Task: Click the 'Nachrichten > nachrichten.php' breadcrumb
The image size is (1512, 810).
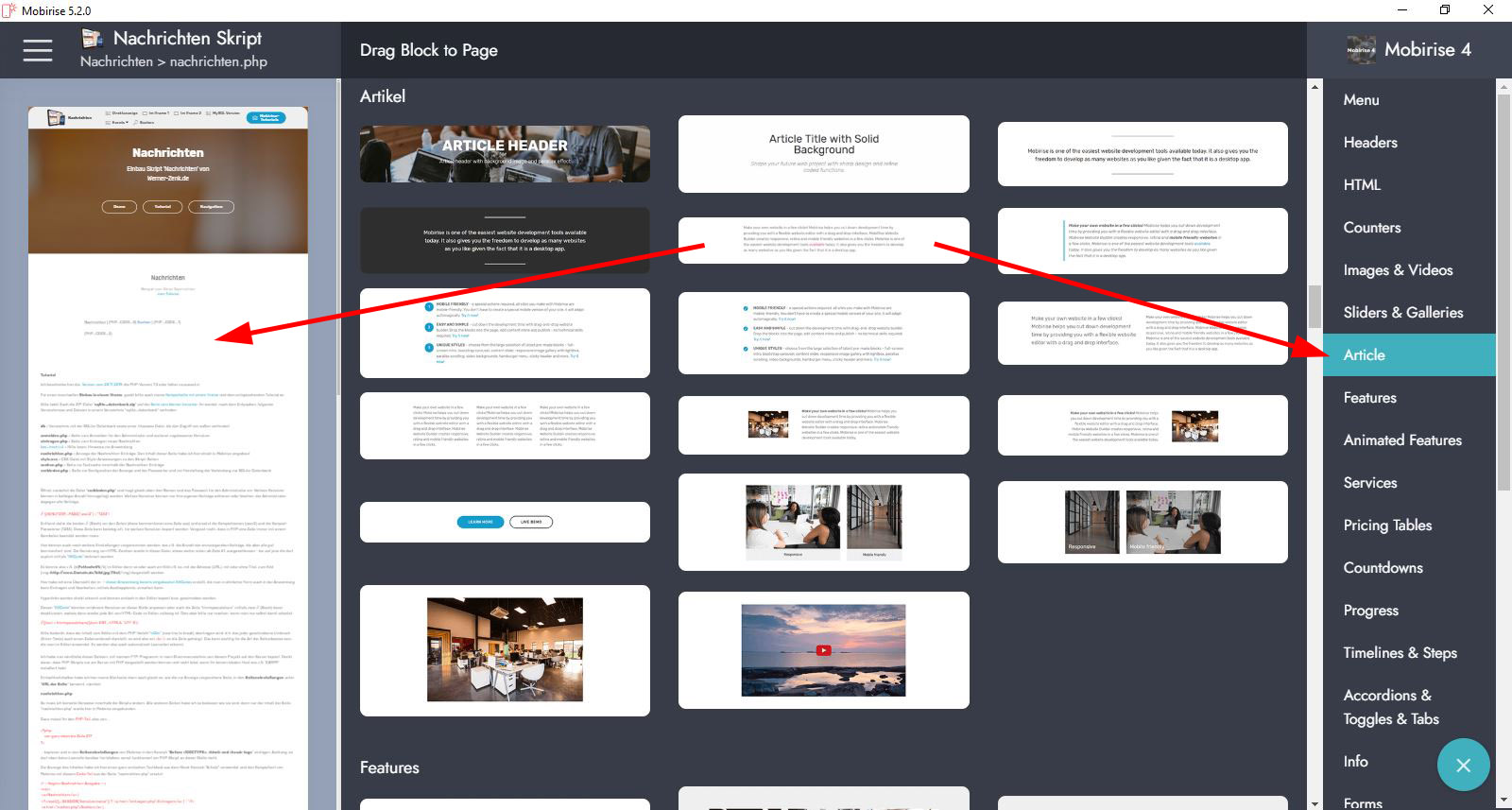Action: [174, 61]
